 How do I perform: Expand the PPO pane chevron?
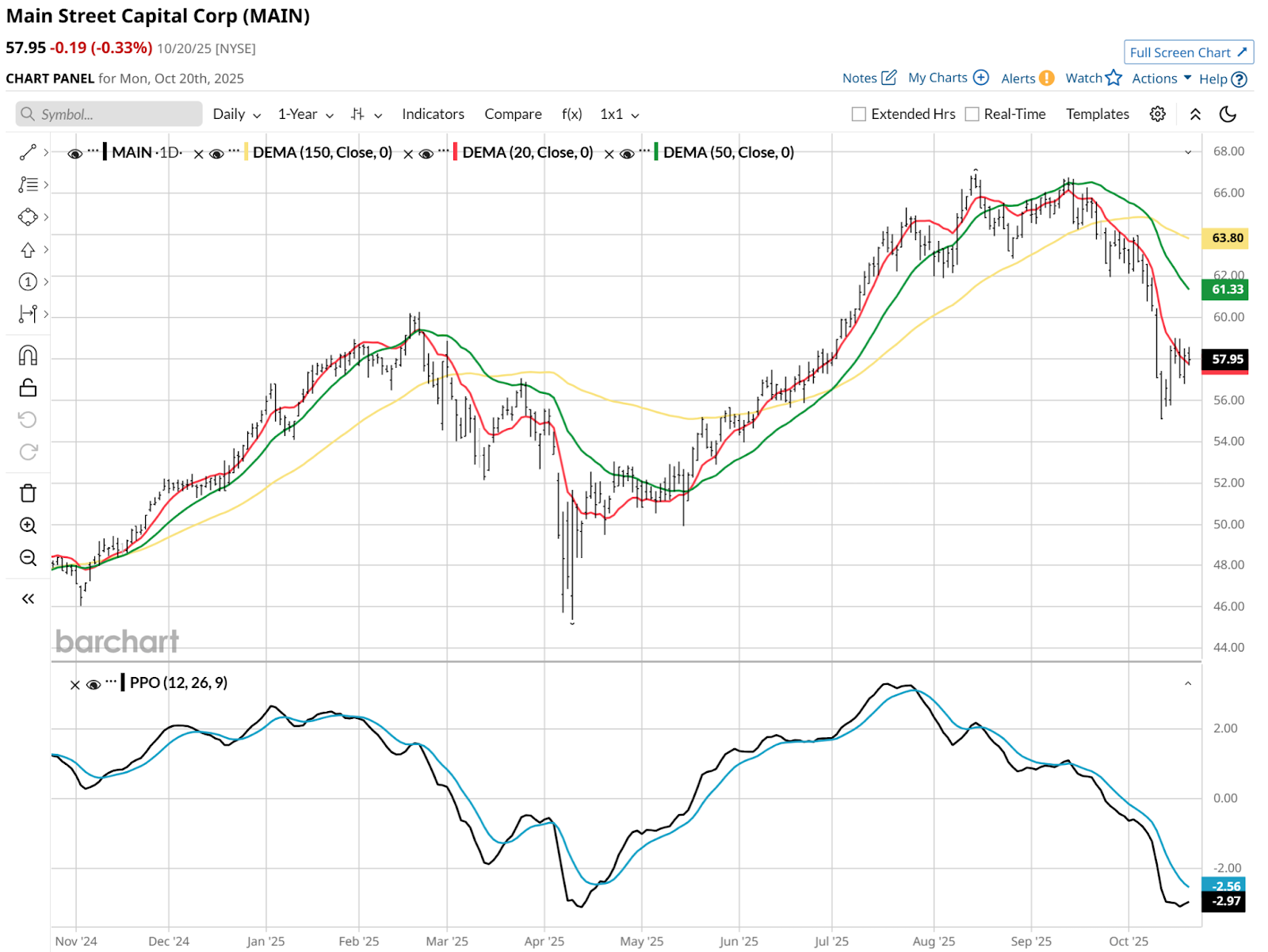1188,683
